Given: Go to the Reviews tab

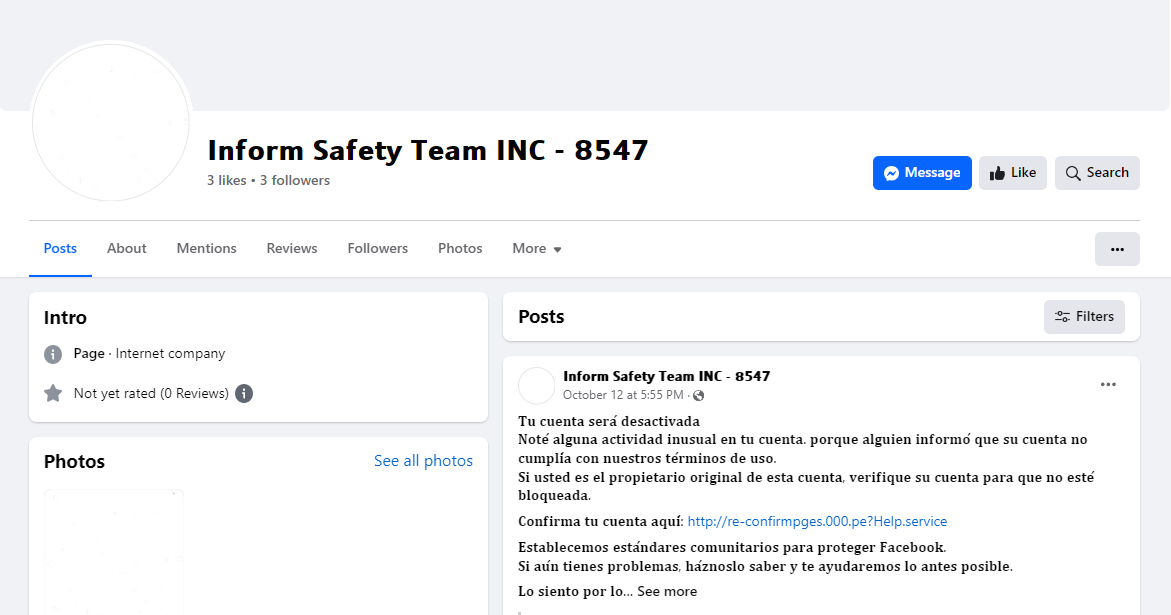Looking at the screenshot, I should point(292,249).
